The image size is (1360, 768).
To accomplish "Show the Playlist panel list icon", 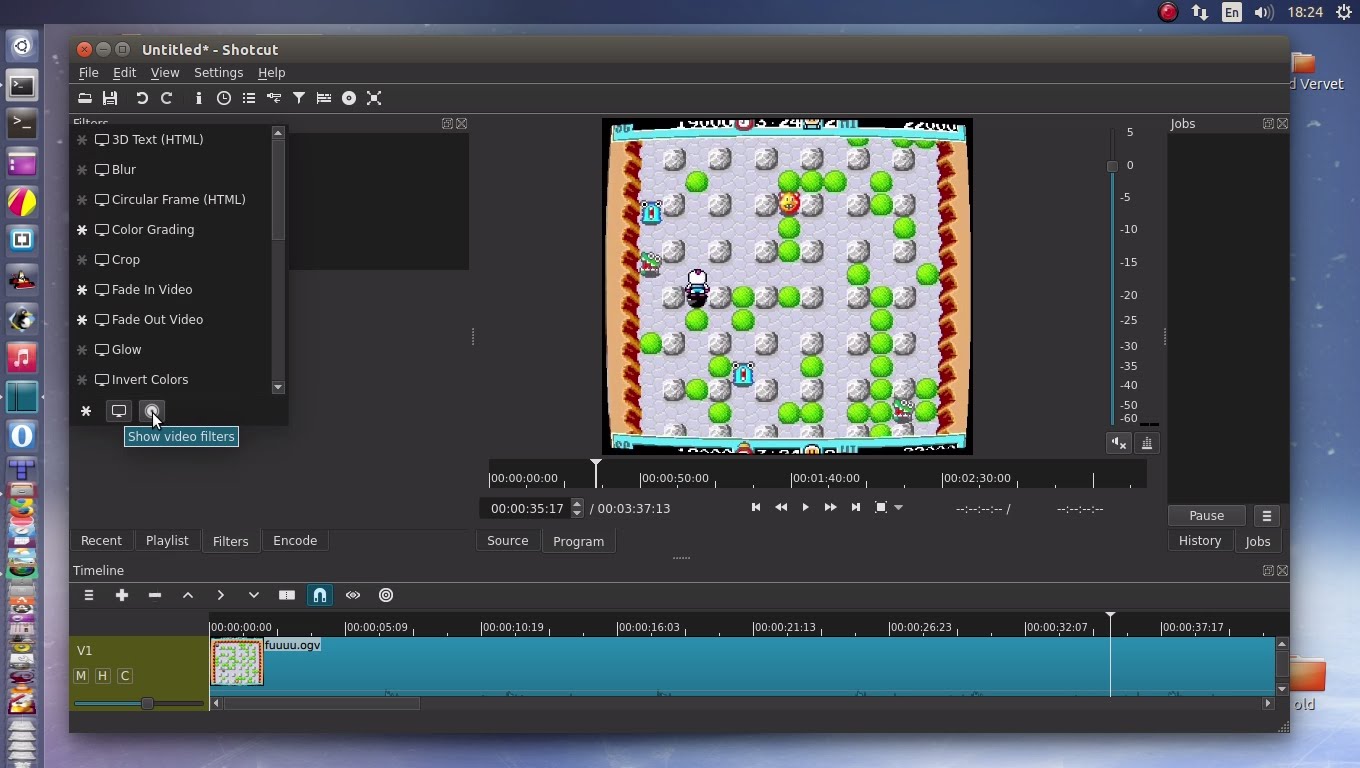I will (x=249, y=98).
